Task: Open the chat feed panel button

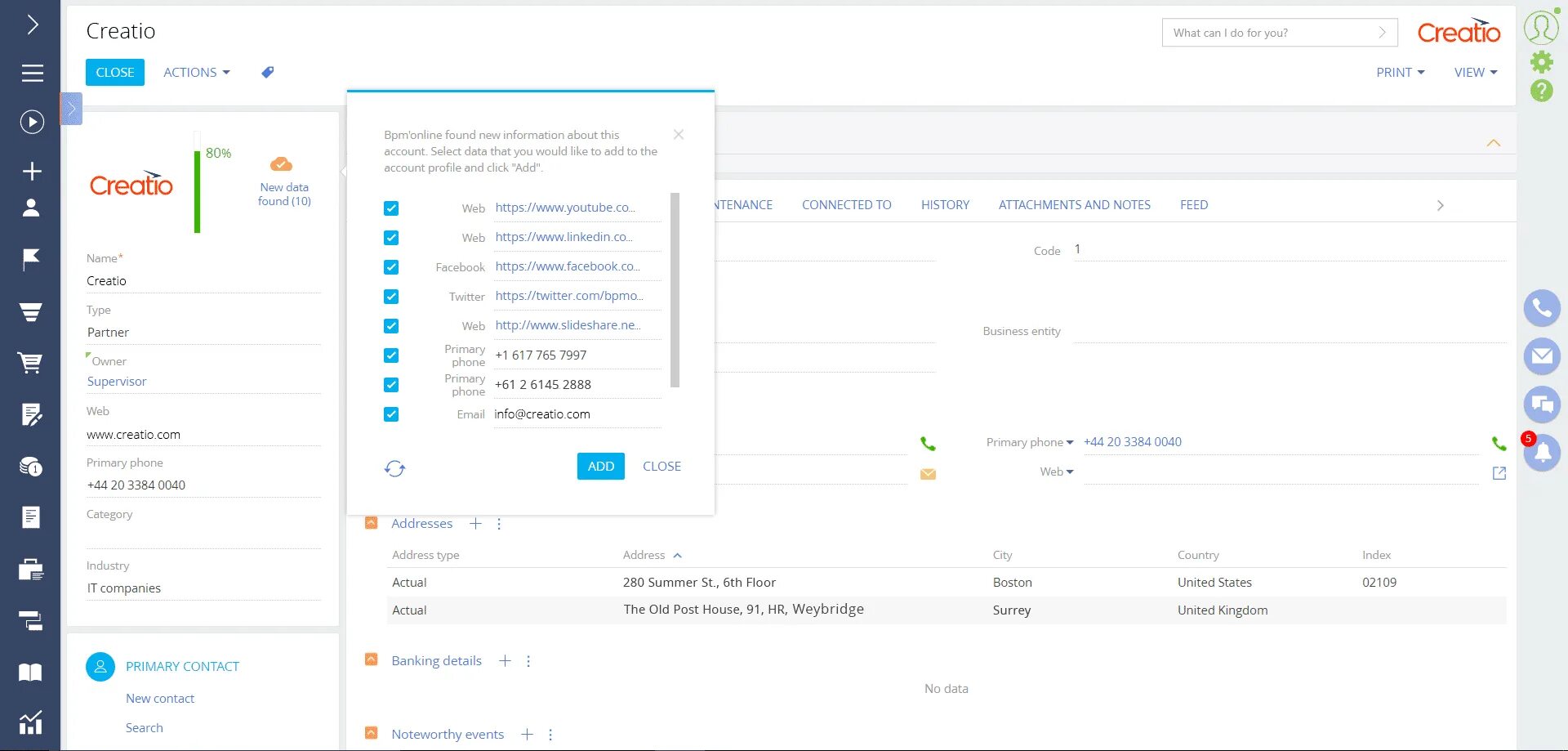Action: (x=1542, y=404)
